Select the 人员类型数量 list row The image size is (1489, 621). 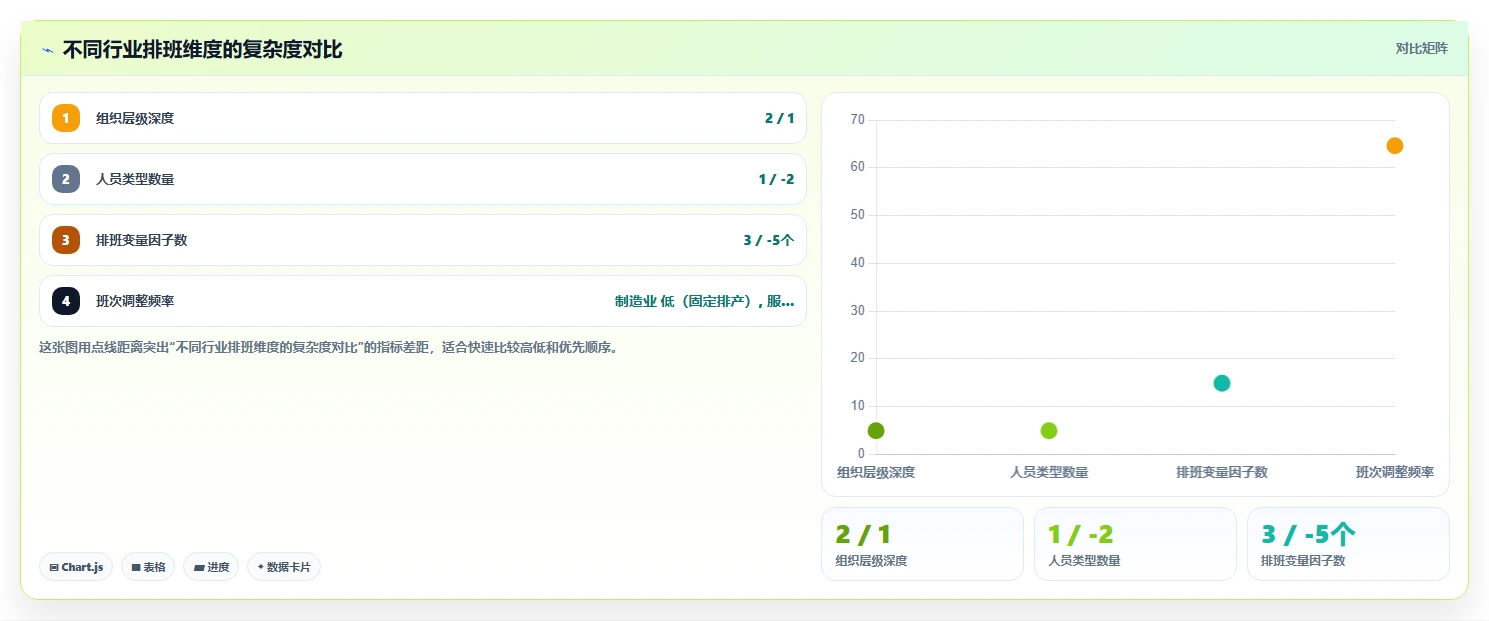pos(423,179)
